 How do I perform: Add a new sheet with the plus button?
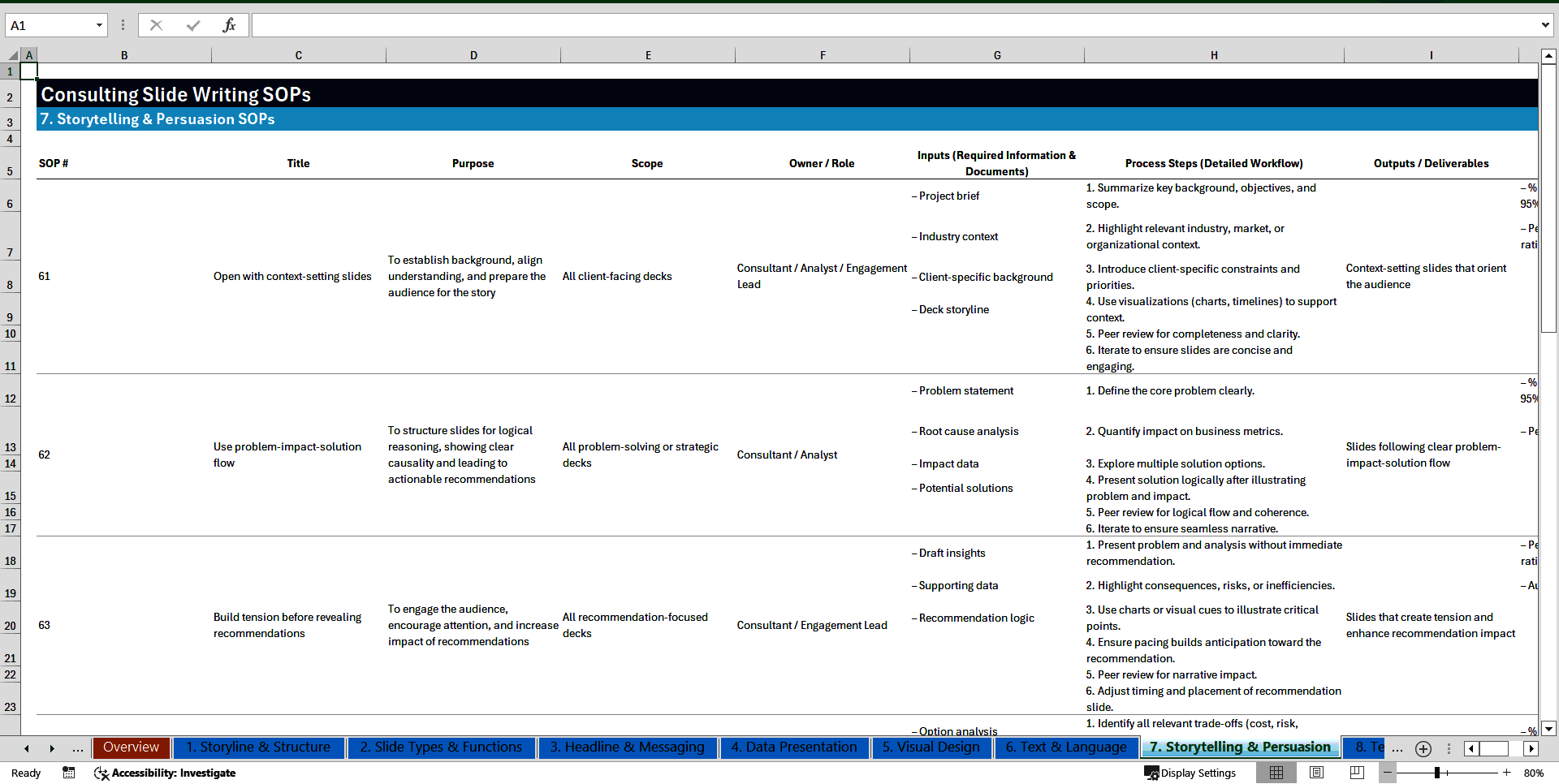(1423, 748)
